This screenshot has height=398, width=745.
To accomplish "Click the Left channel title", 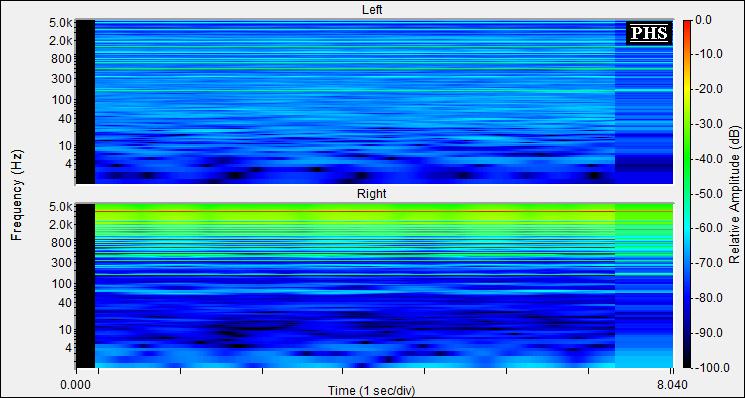I will click(x=372, y=10).
